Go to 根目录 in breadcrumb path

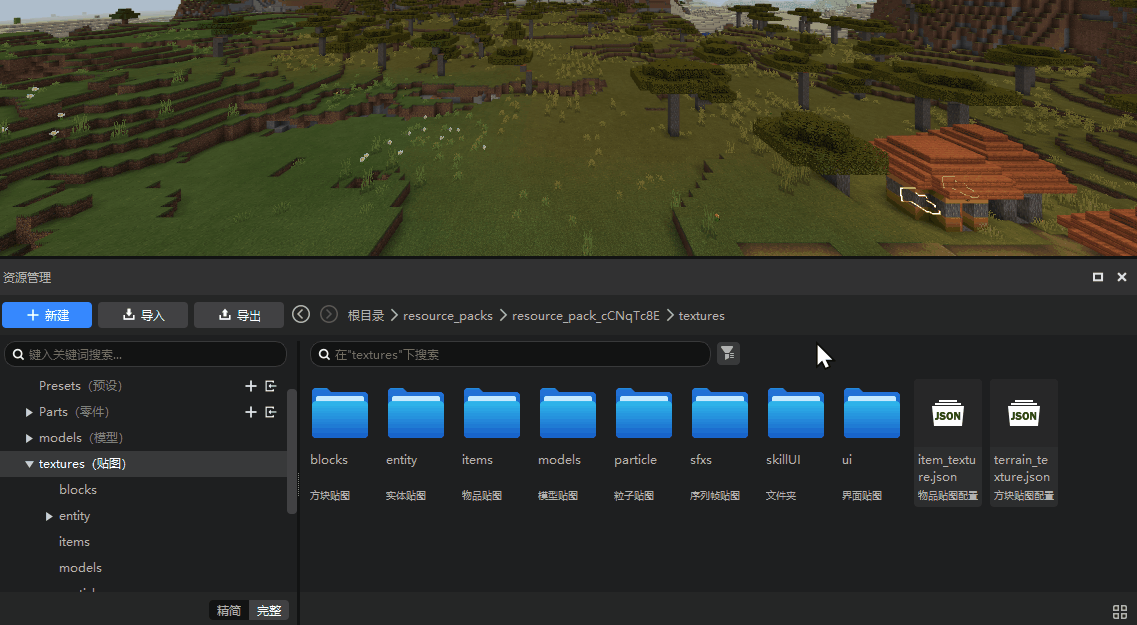[x=366, y=315]
